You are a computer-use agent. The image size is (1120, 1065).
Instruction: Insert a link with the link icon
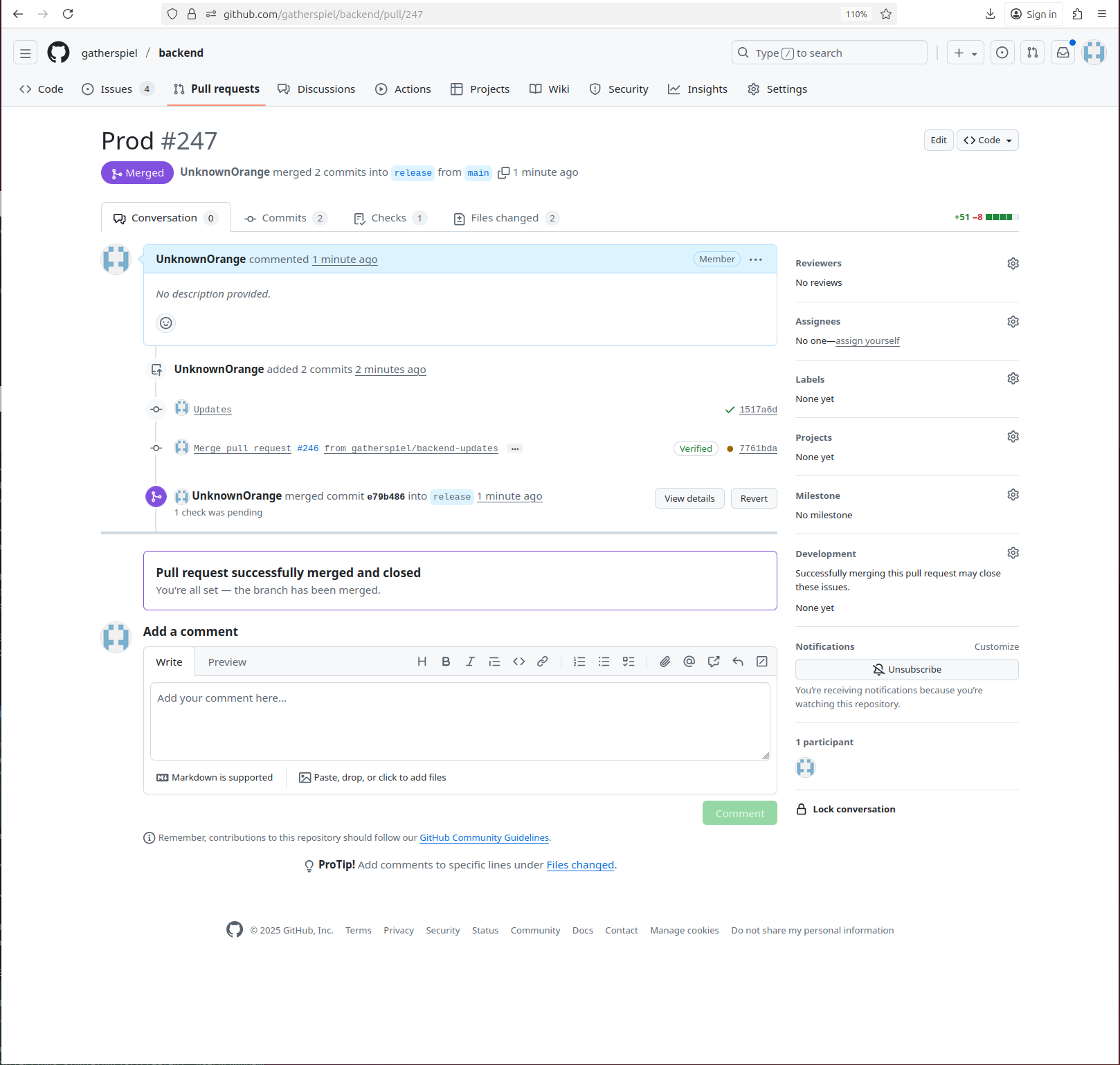543,662
